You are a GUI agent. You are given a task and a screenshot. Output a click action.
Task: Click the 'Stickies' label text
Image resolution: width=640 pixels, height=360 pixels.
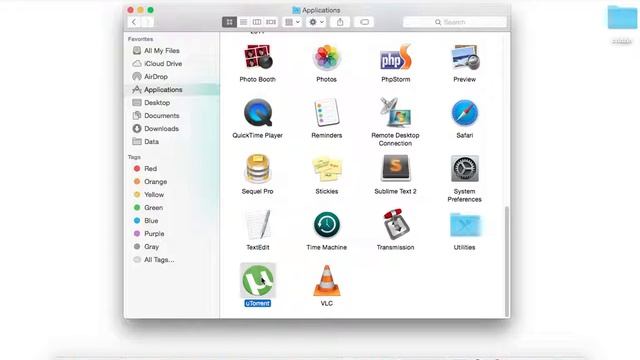tap(327, 191)
